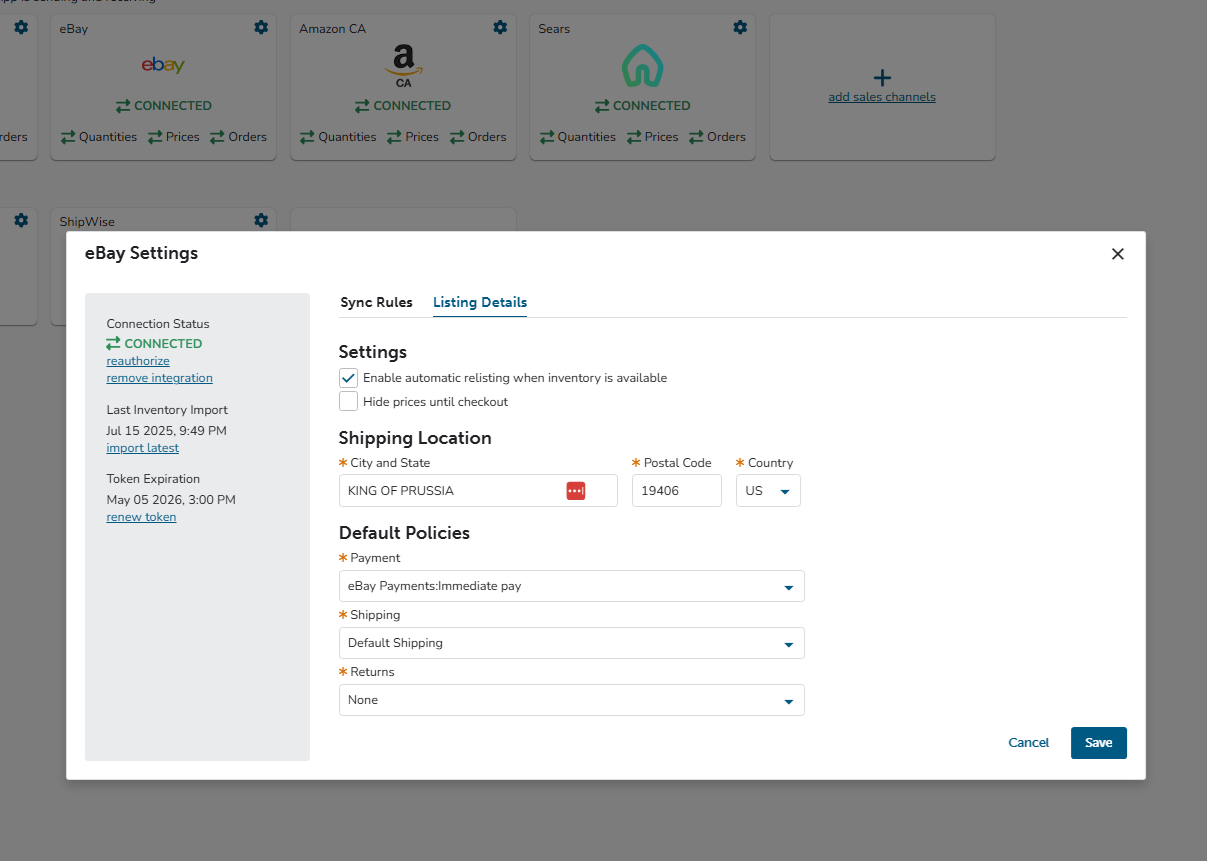This screenshot has width=1207, height=861.
Task: Click the eBay logo on its card
Action: pyautogui.click(x=163, y=65)
